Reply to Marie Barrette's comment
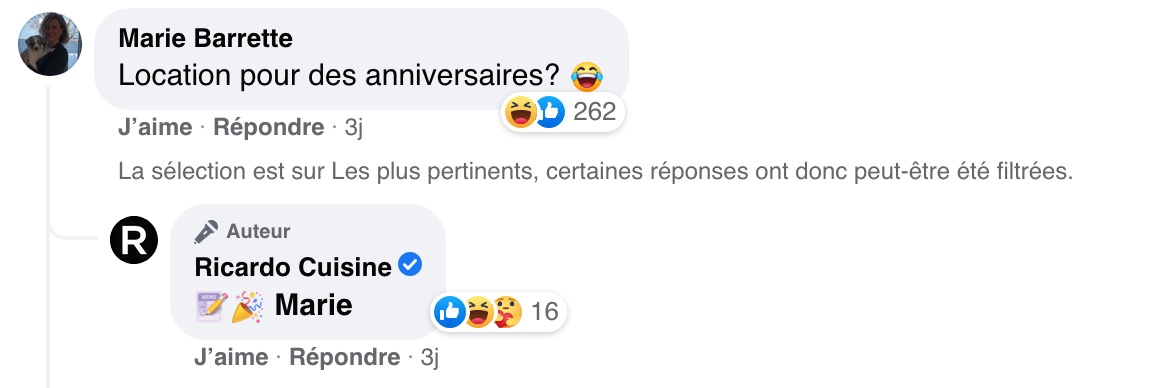Image resolution: width=1152 pixels, height=388 pixels. coord(269,128)
